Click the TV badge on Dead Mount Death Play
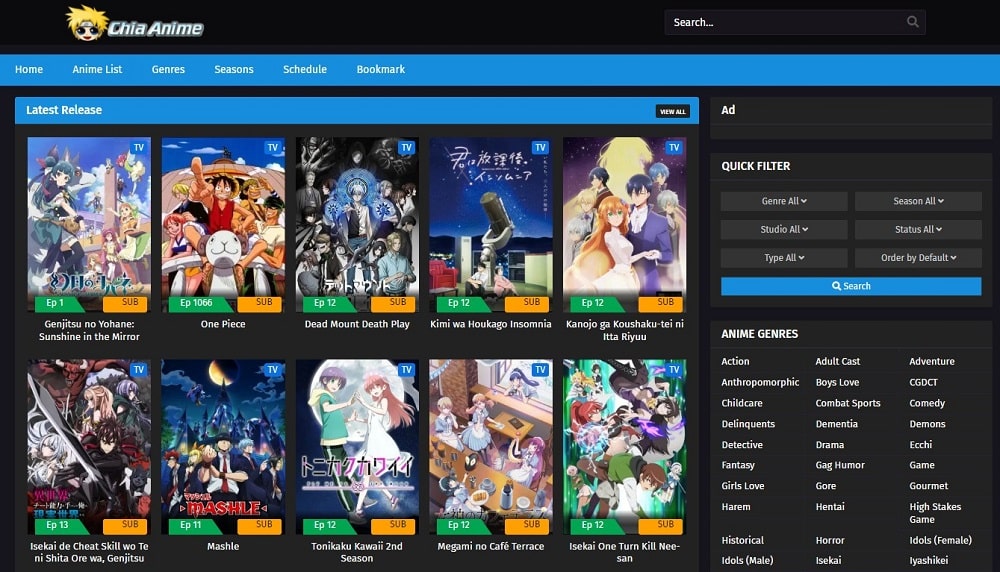This screenshot has width=1000, height=572. click(x=407, y=147)
